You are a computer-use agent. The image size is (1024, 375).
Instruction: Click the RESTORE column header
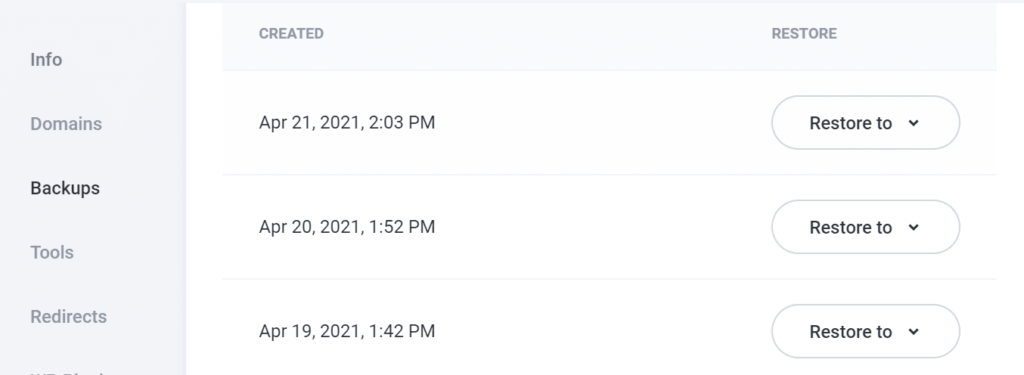click(804, 34)
